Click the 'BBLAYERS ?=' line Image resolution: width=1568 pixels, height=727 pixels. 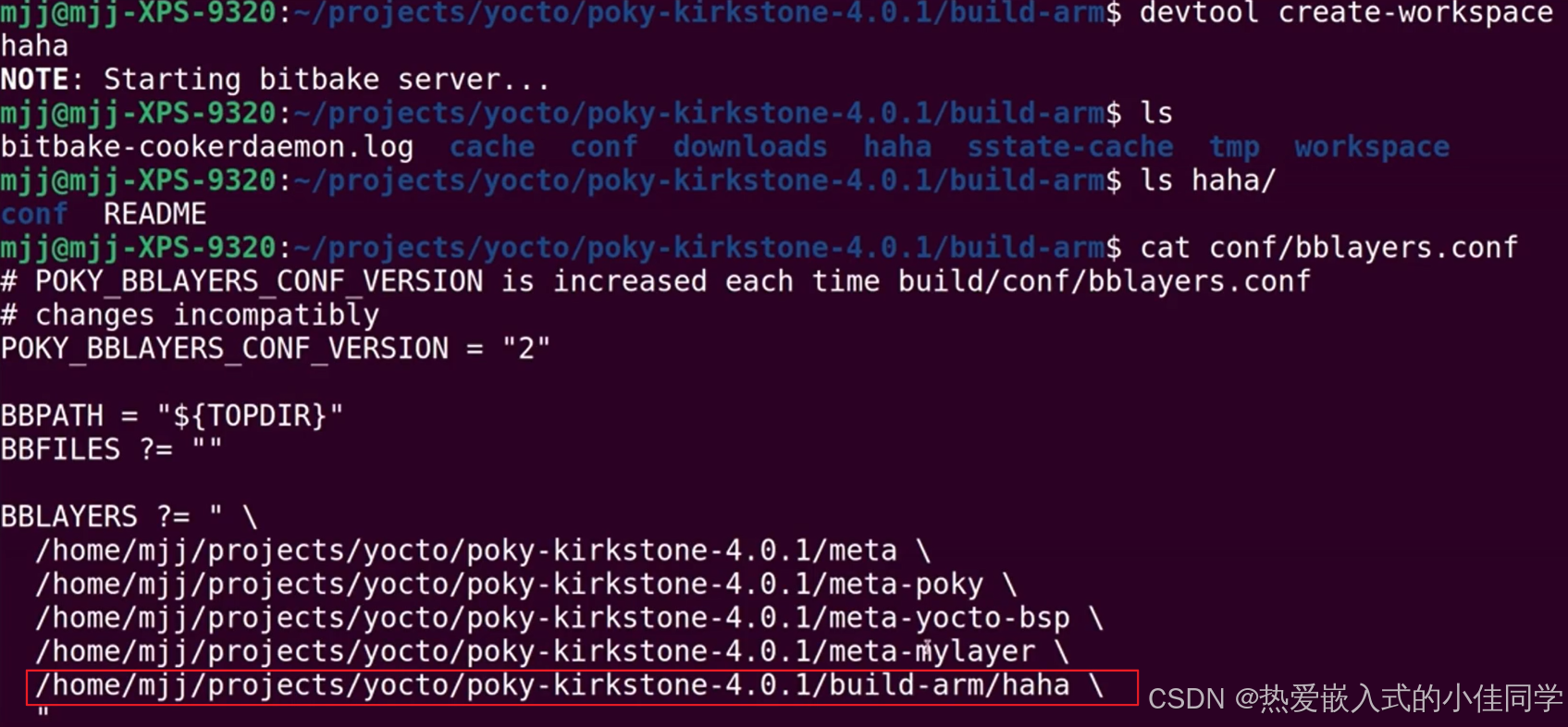[x=130, y=516]
